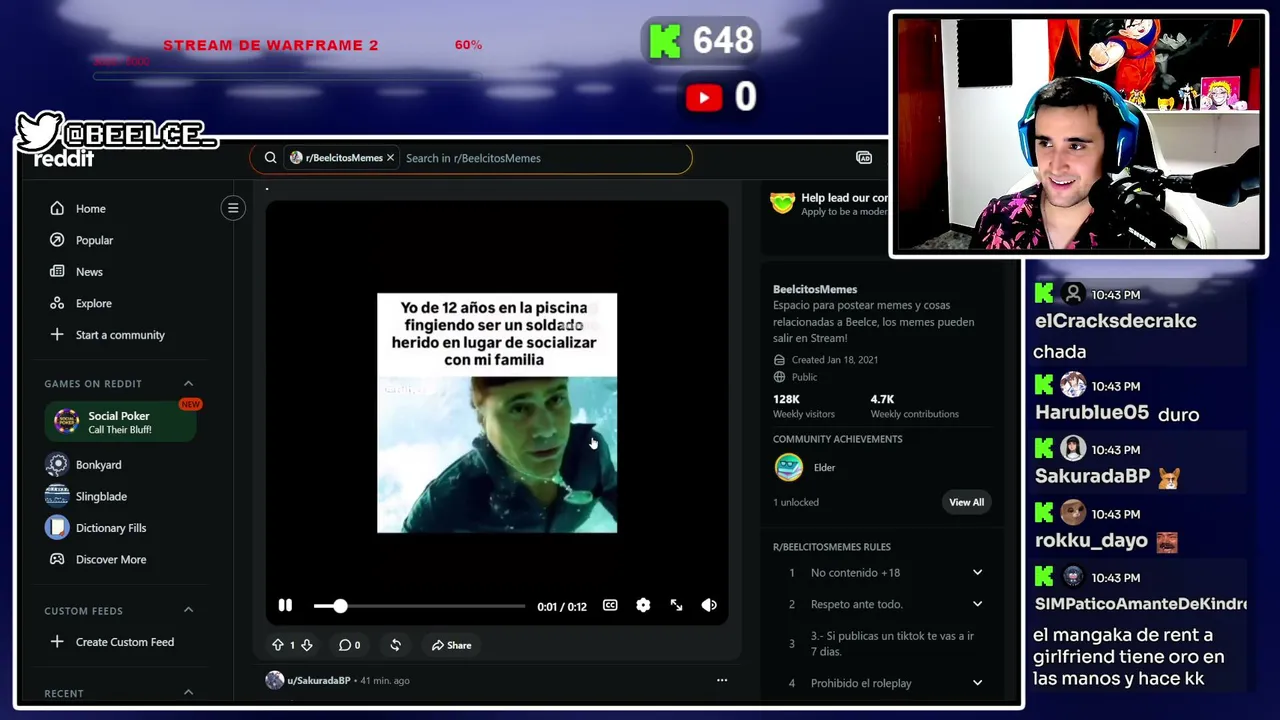1280x720 pixels.
Task: Remove the r/BeelcitosMemes search filter chip
Action: pos(390,158)
